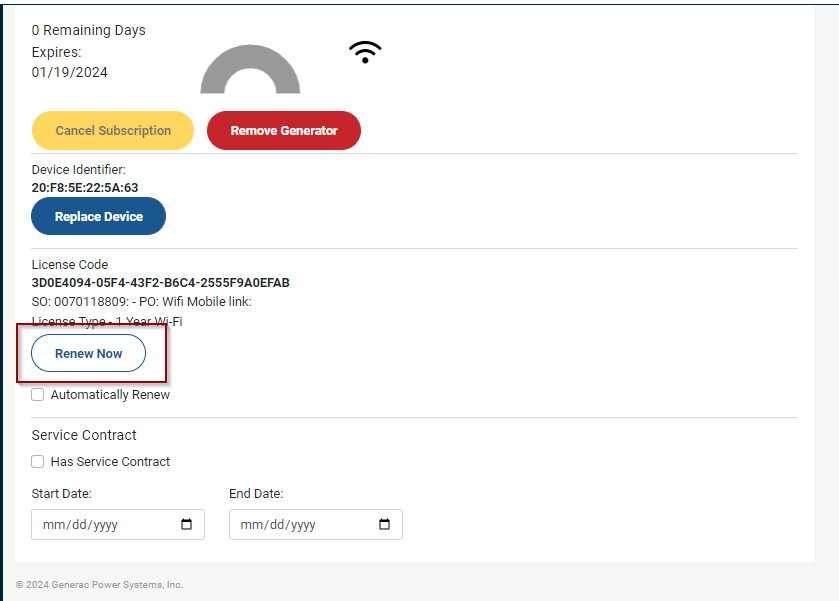The width and height of the screenshot is (839, 601).
Task: Click the Wi-Fi signal icon
Action: click(x=365, y=52)
